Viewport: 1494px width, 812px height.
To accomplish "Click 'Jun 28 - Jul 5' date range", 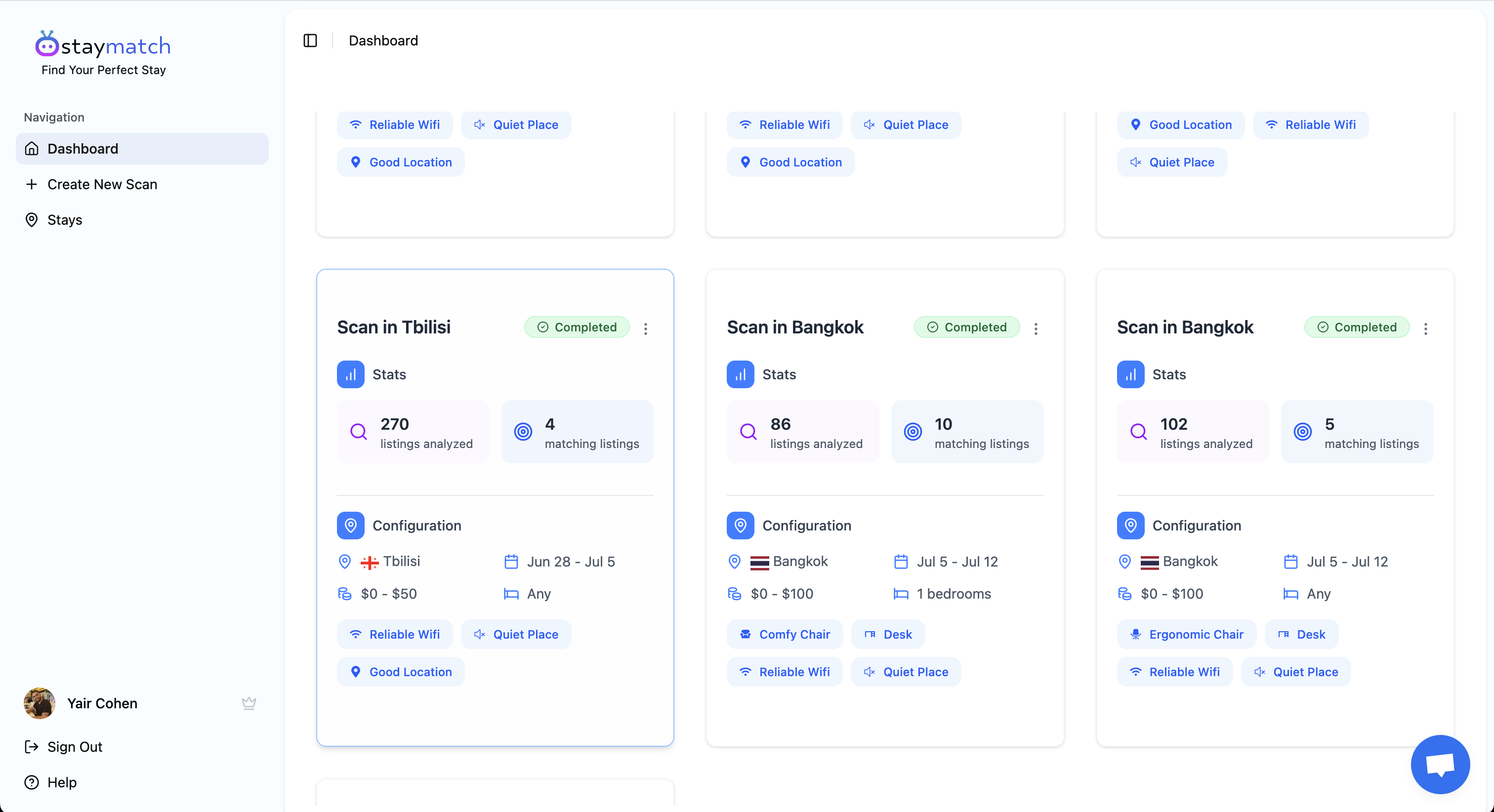I will pyautogui.click(x=571, y=562).
